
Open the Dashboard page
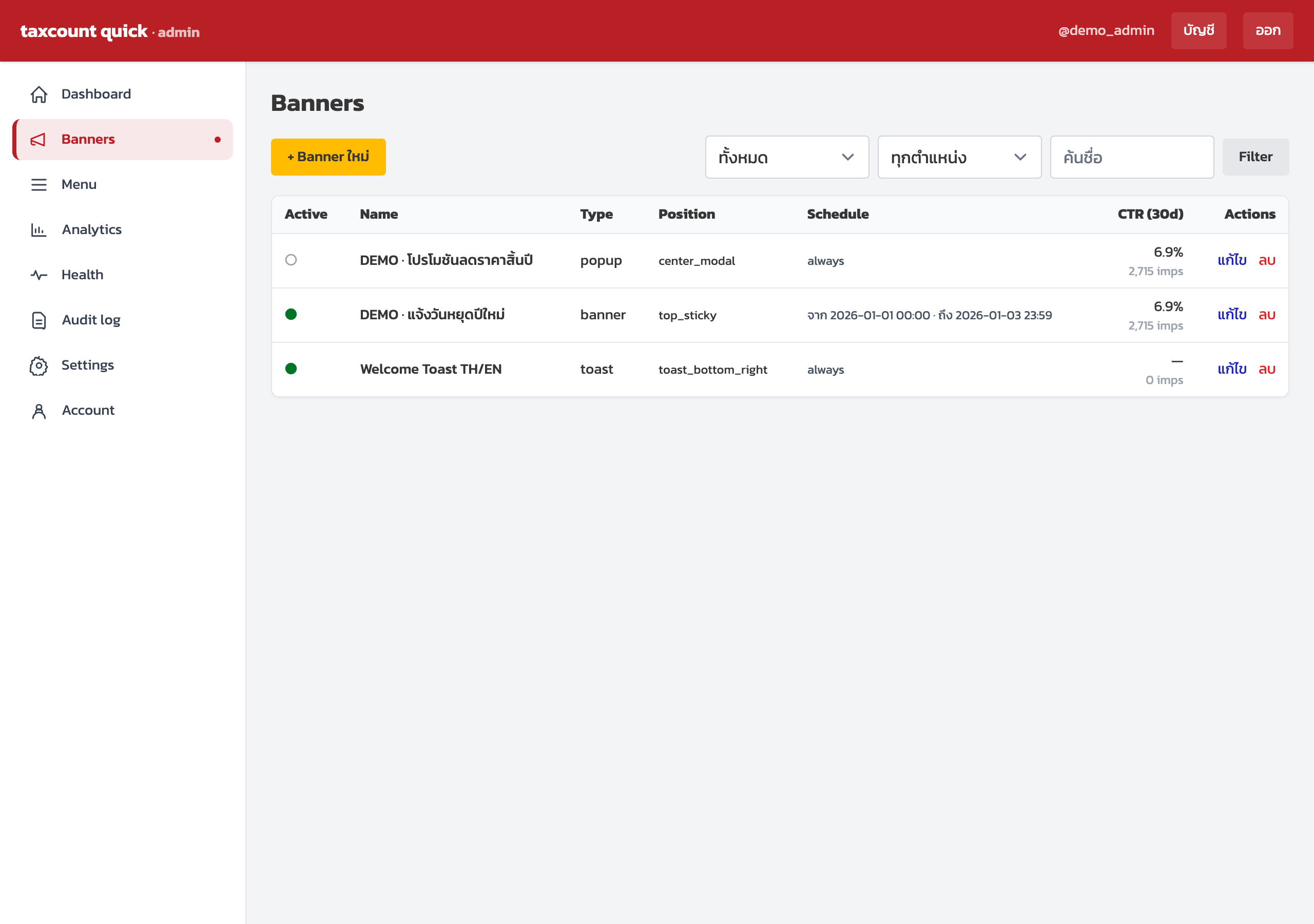tap(123, 94)
